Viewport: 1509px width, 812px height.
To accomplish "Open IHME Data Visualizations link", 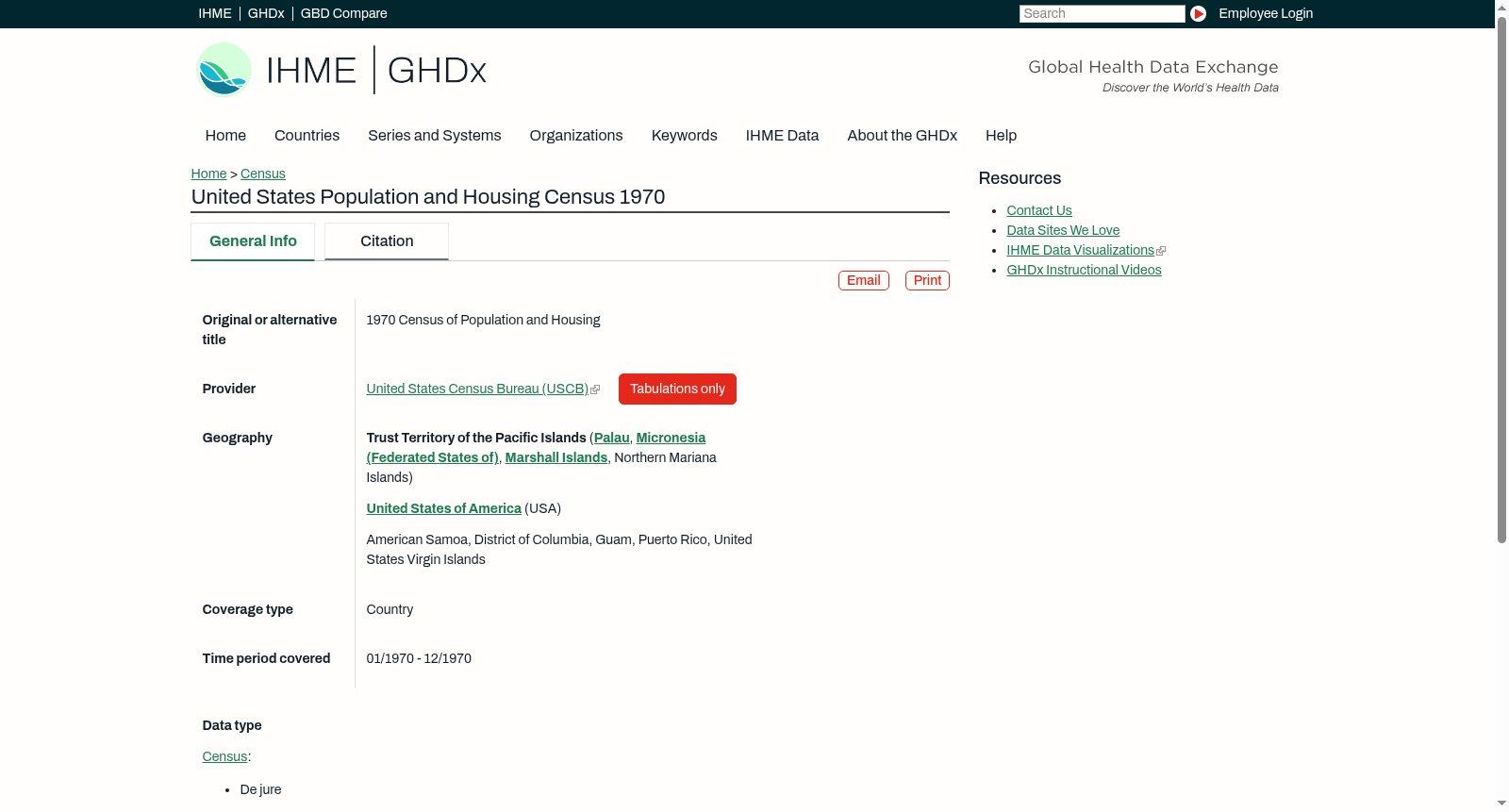I will click(1080, 250).
